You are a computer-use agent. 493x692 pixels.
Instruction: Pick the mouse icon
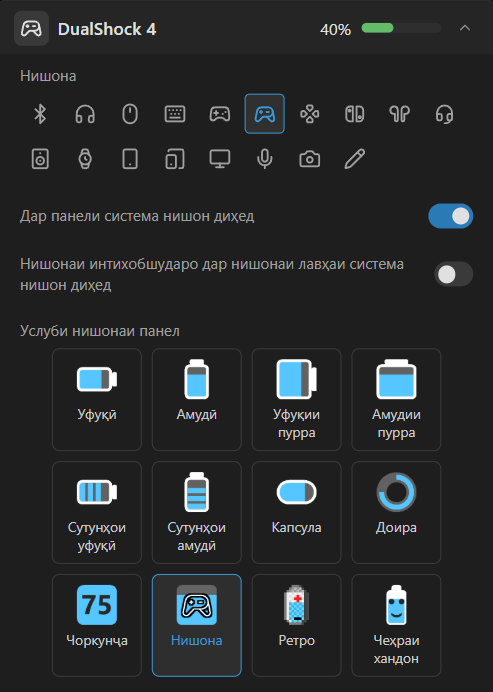point(130,114)
